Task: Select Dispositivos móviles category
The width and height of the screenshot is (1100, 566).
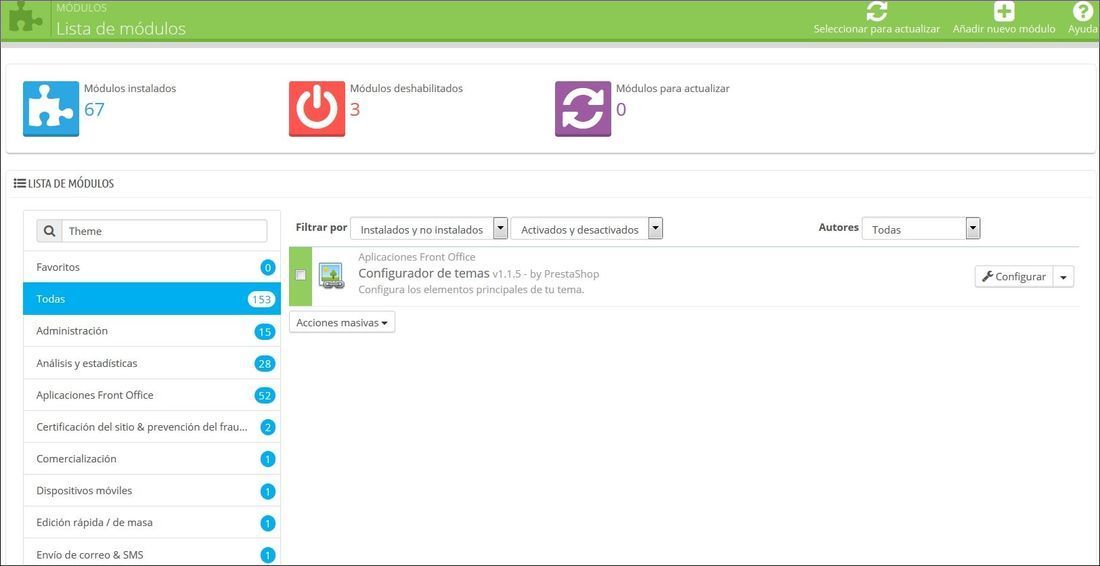Action: (x=152, y=491)
